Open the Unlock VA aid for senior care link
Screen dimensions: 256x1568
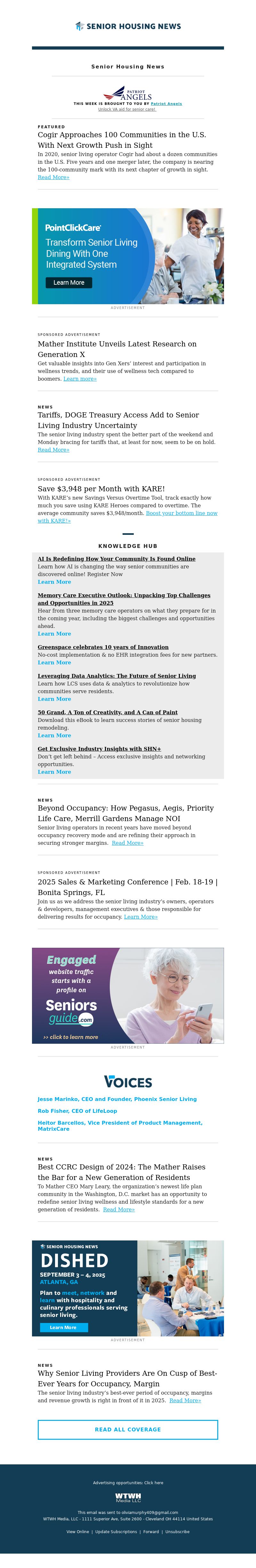coord(127,110)
